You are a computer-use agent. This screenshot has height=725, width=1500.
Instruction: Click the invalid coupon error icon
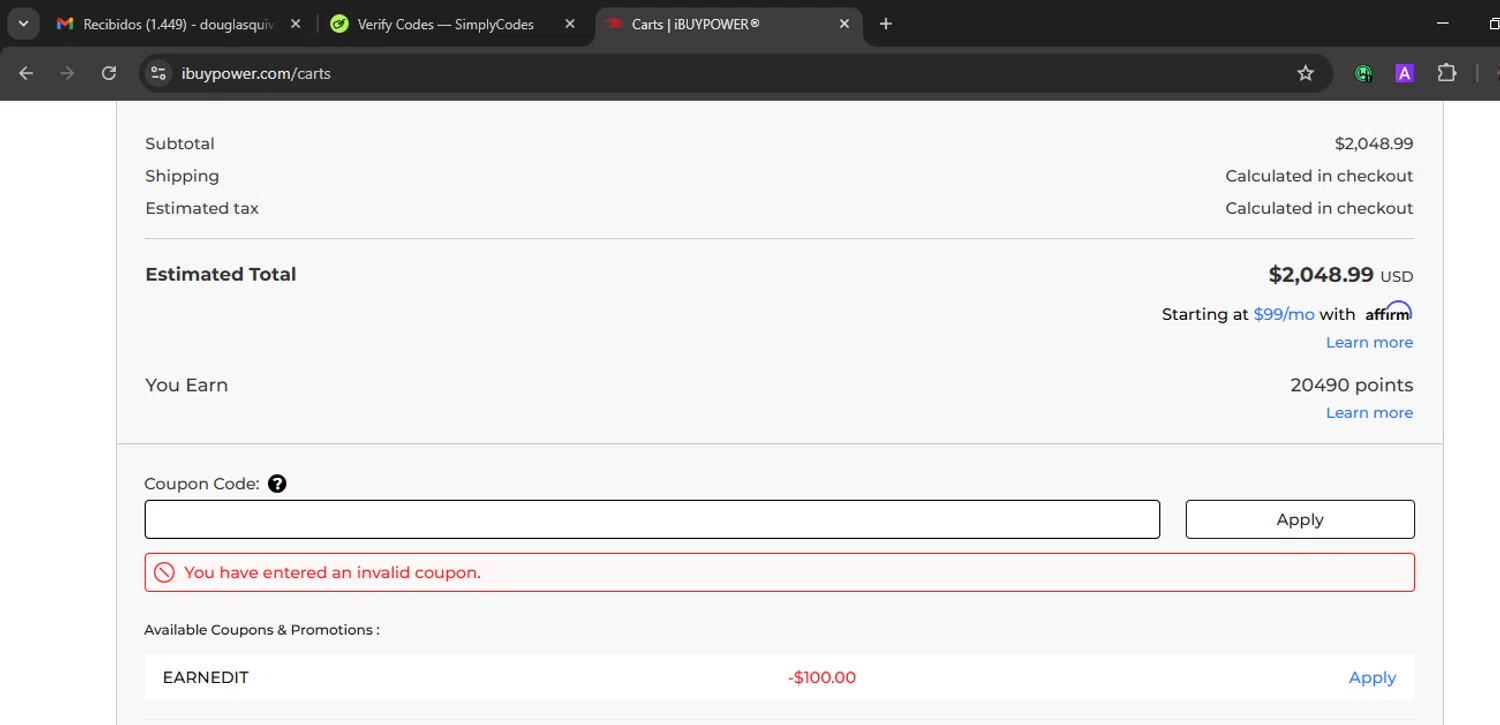(164, 573)
